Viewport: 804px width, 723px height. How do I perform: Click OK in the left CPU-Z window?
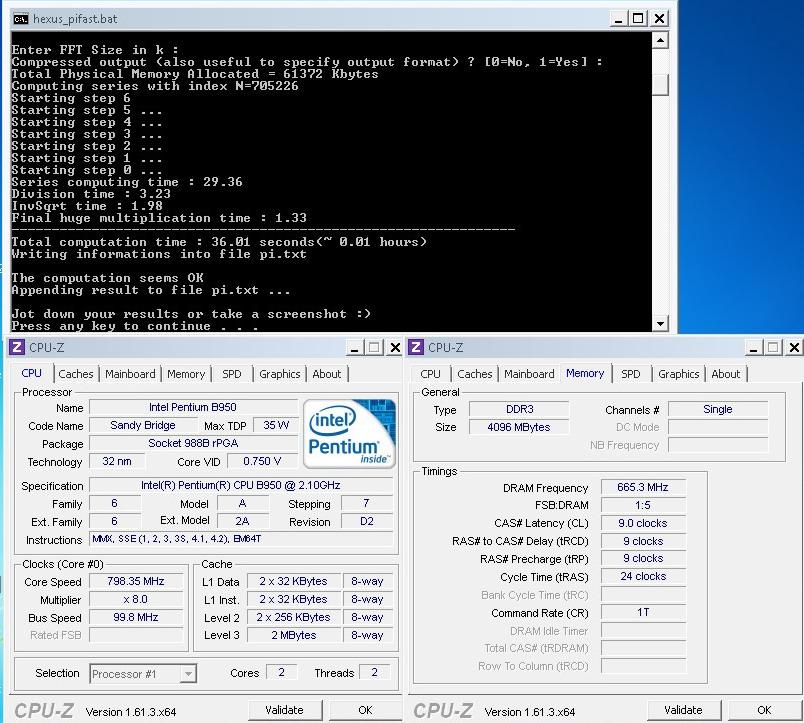pos(365,710)
